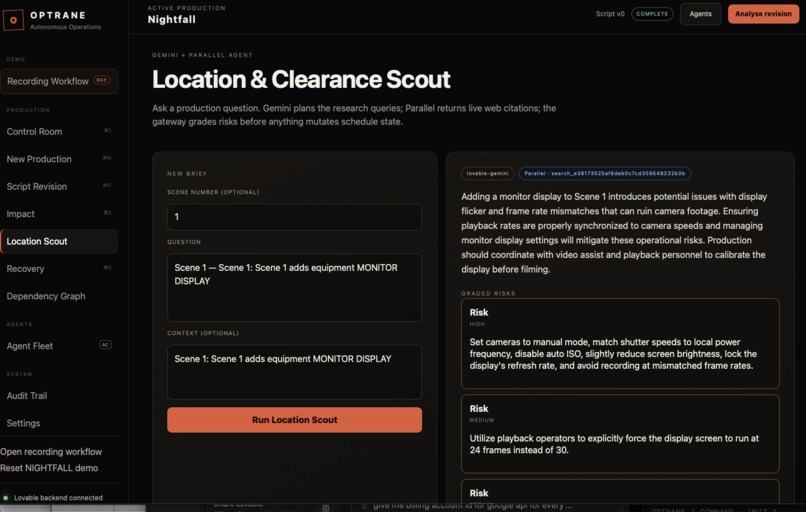Go to New Production page
Viewport: 806px width, 512px height.
59,159
